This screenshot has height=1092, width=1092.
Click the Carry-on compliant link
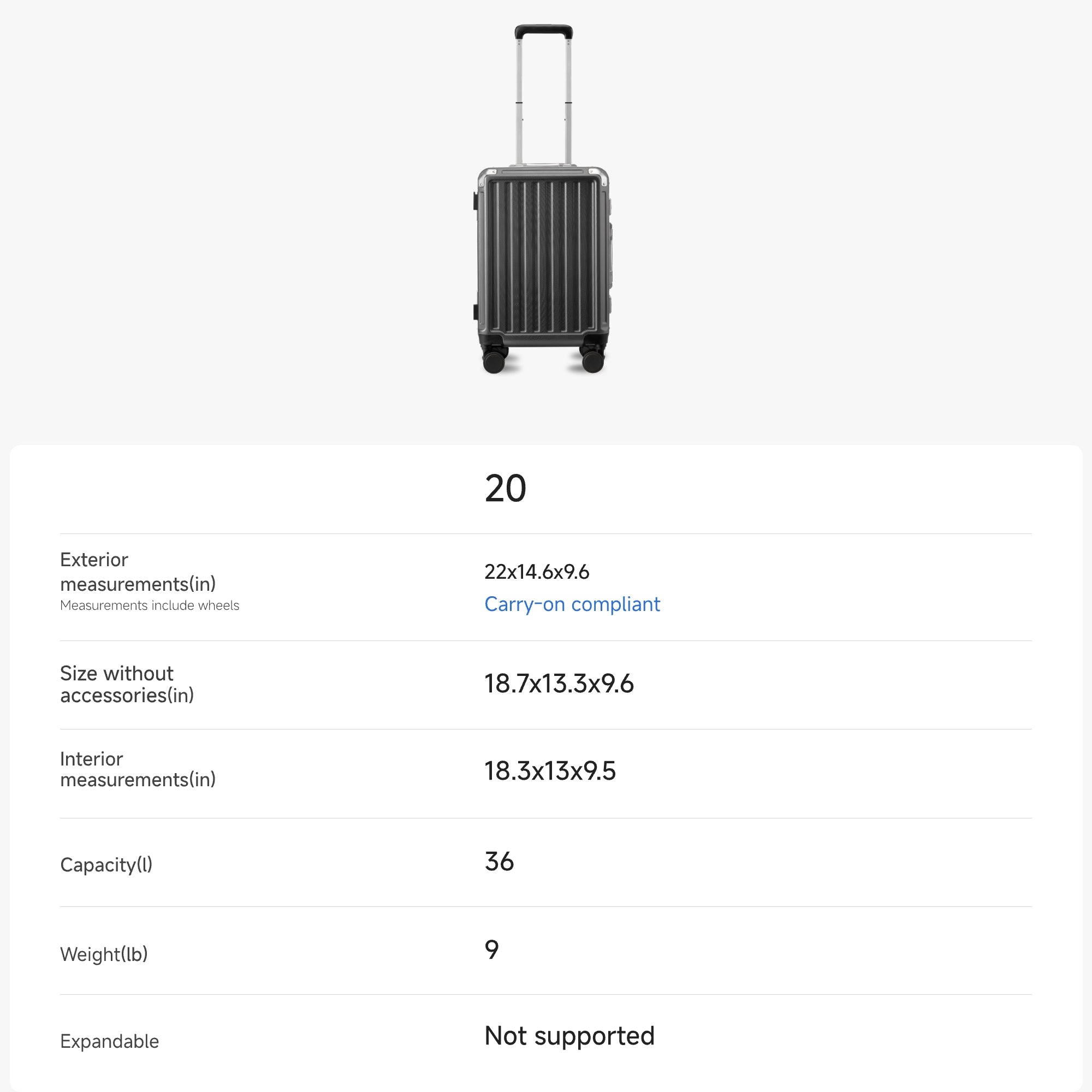pyautogui.click(x=572, y=604)
